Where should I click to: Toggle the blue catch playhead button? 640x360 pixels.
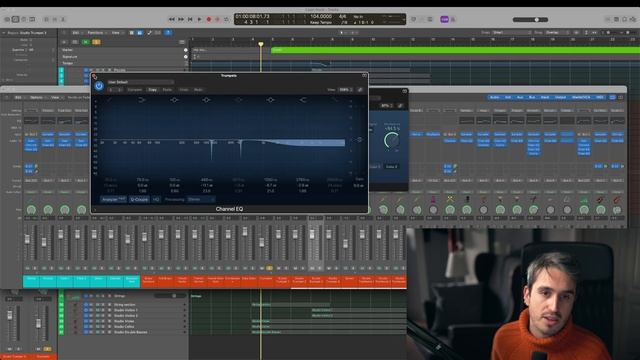(168, 33)
